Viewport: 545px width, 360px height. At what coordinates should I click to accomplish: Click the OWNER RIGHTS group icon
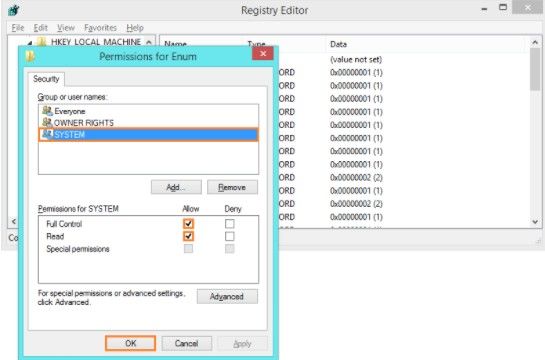click(47, 122)
